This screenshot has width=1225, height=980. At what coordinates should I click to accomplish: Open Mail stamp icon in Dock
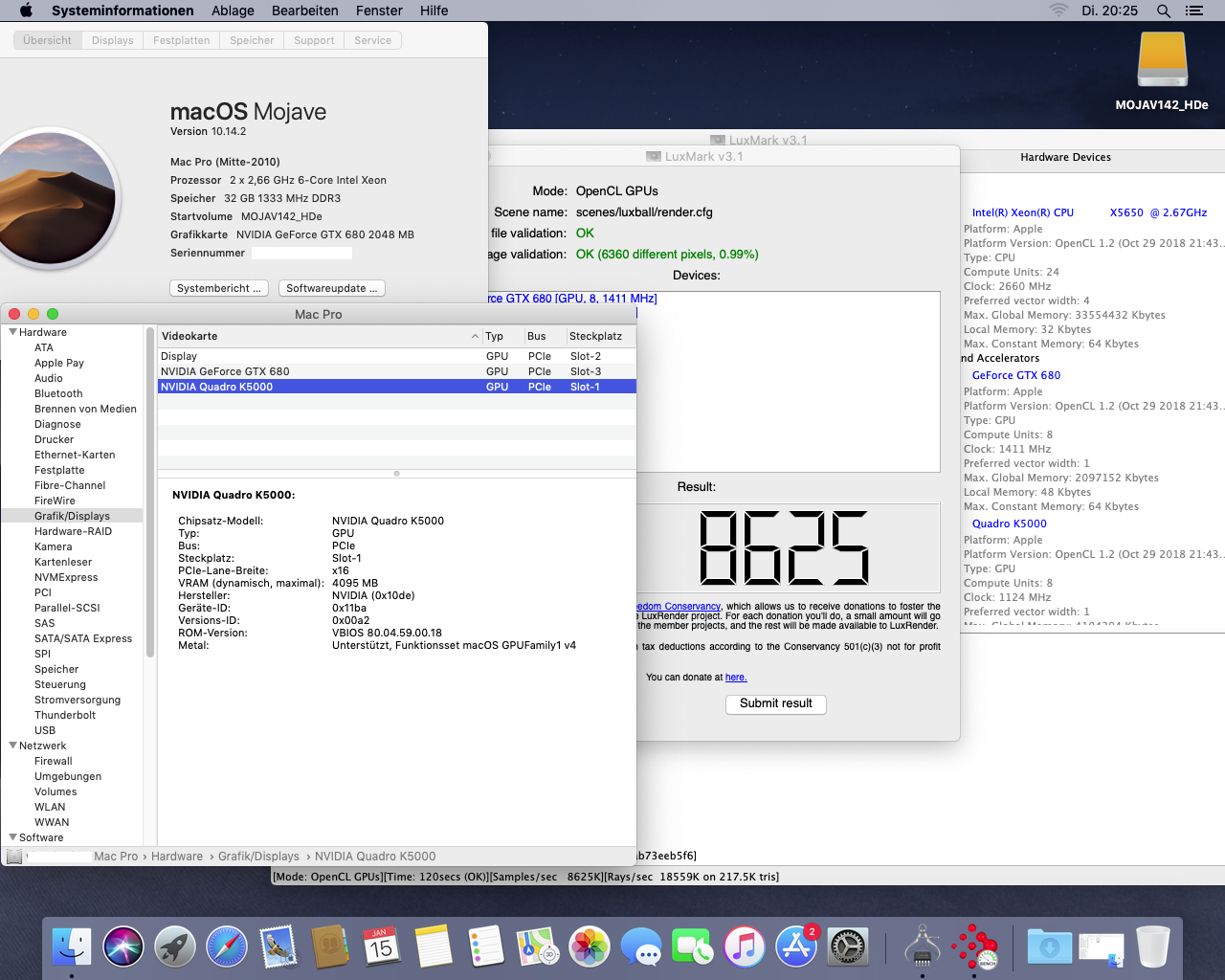278,947
